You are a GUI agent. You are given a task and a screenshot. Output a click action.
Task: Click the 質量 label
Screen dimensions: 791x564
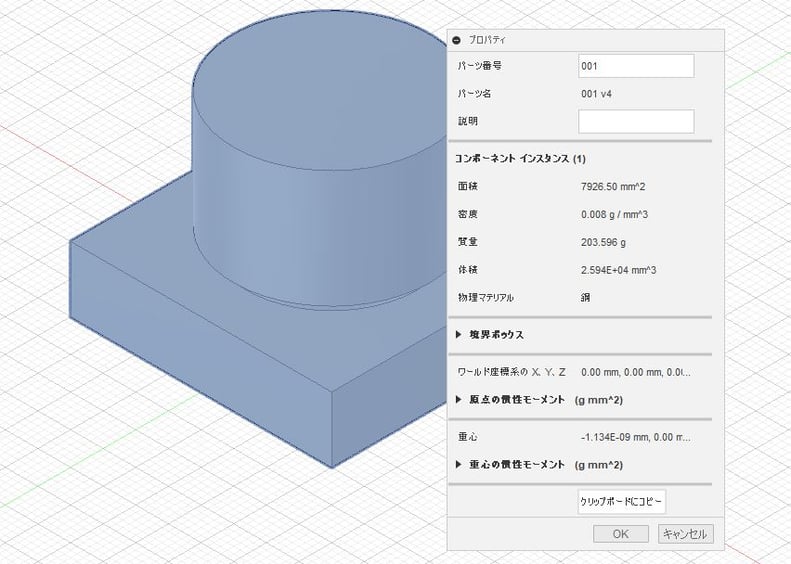click(x=468, y=242)
